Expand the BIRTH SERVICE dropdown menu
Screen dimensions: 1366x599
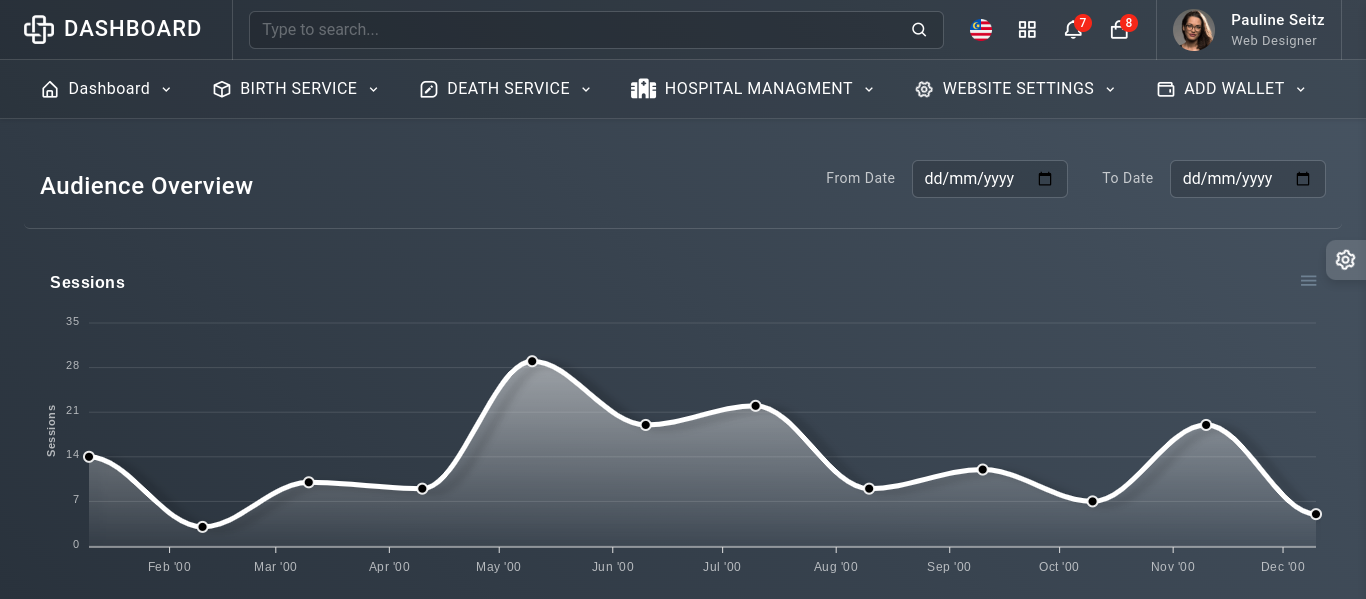point(297,89)
